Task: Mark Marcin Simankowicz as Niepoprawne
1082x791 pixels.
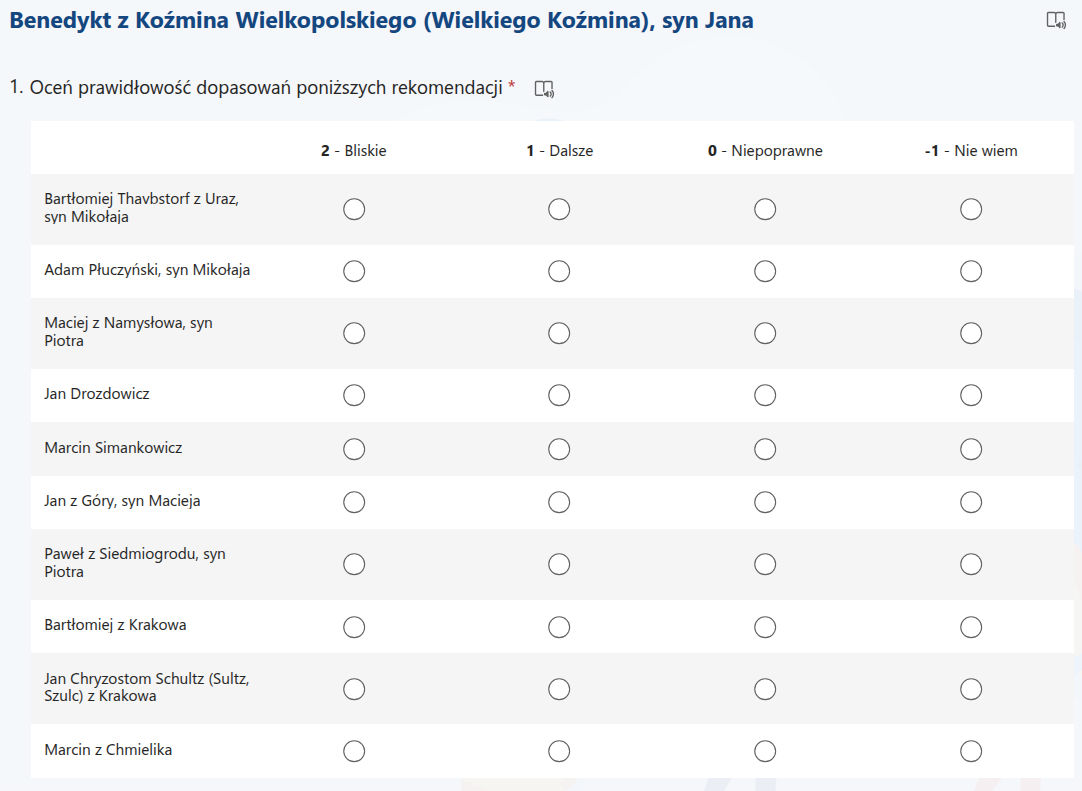Action: [x=765, y=449]
